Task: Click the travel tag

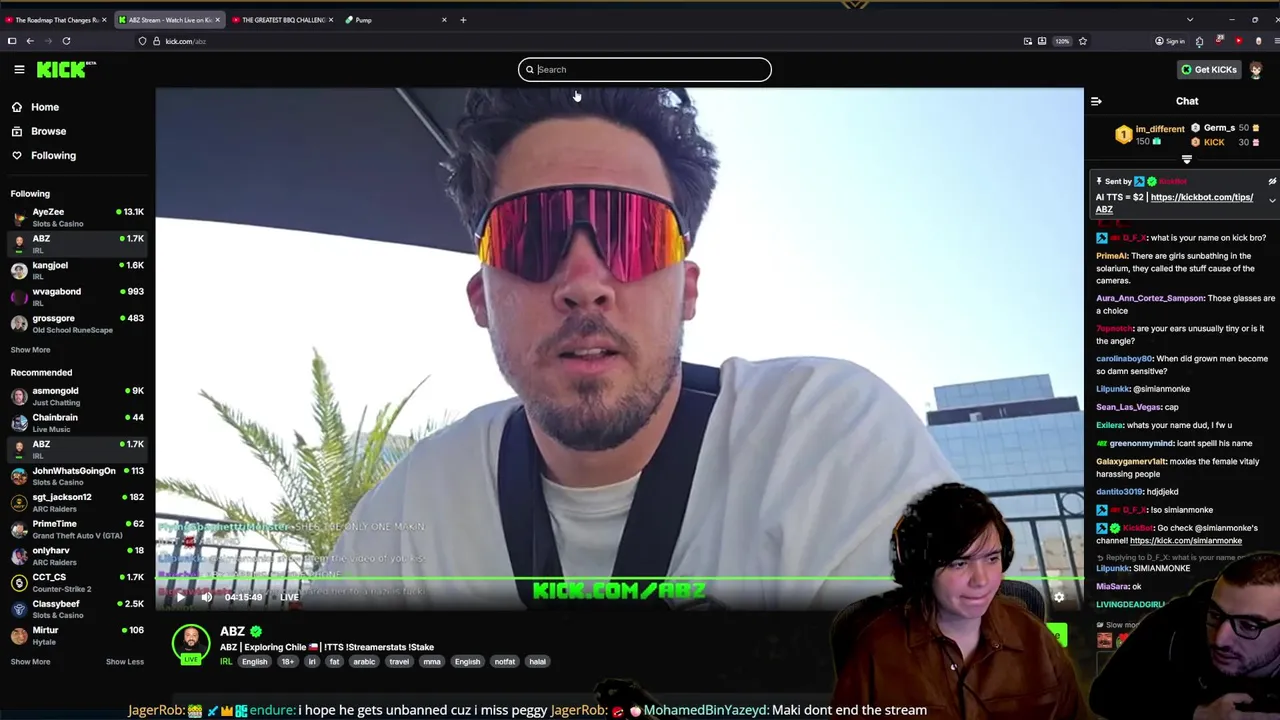Action: click(399, 661)
